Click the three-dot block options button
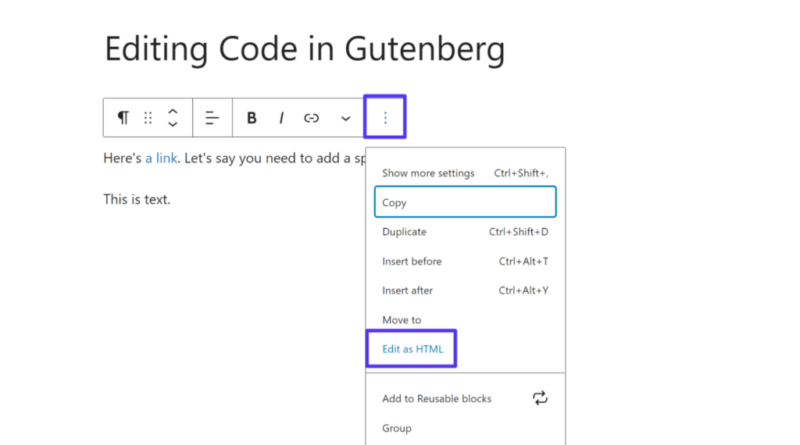 385,118
